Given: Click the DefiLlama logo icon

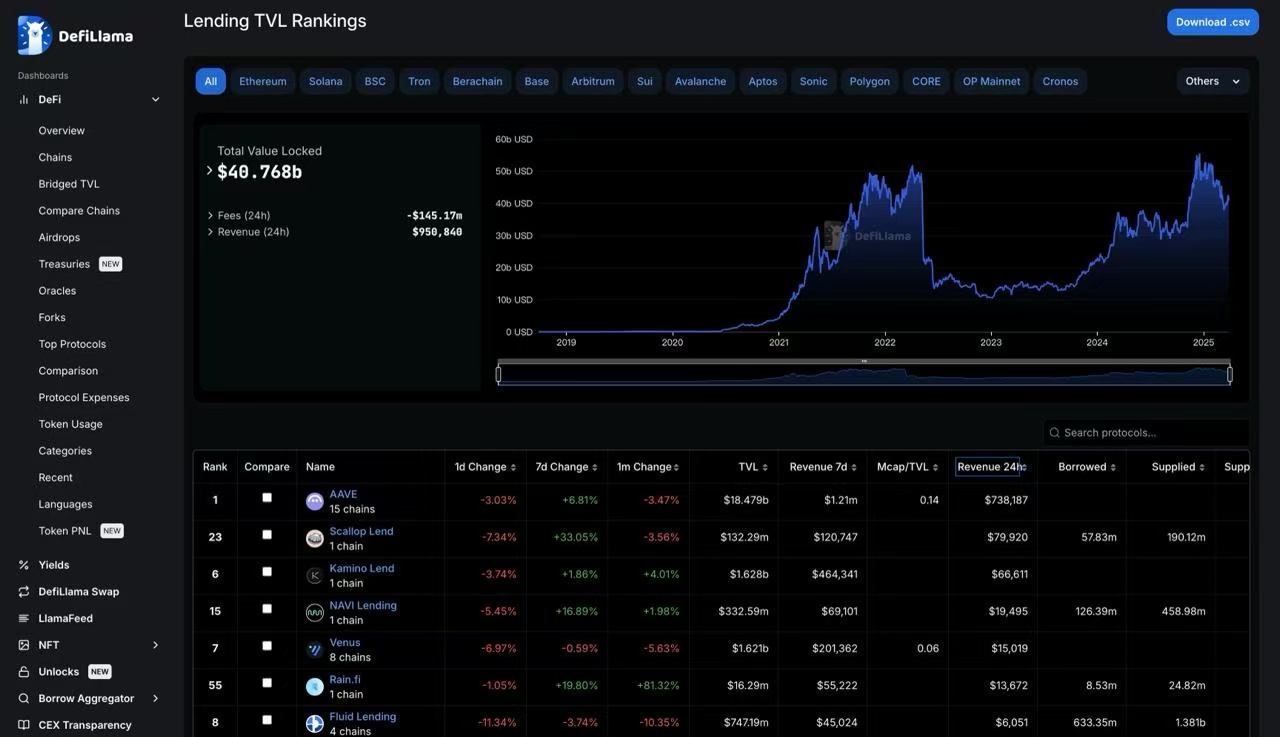Looking at the screenshot, I should click(34, 36).
